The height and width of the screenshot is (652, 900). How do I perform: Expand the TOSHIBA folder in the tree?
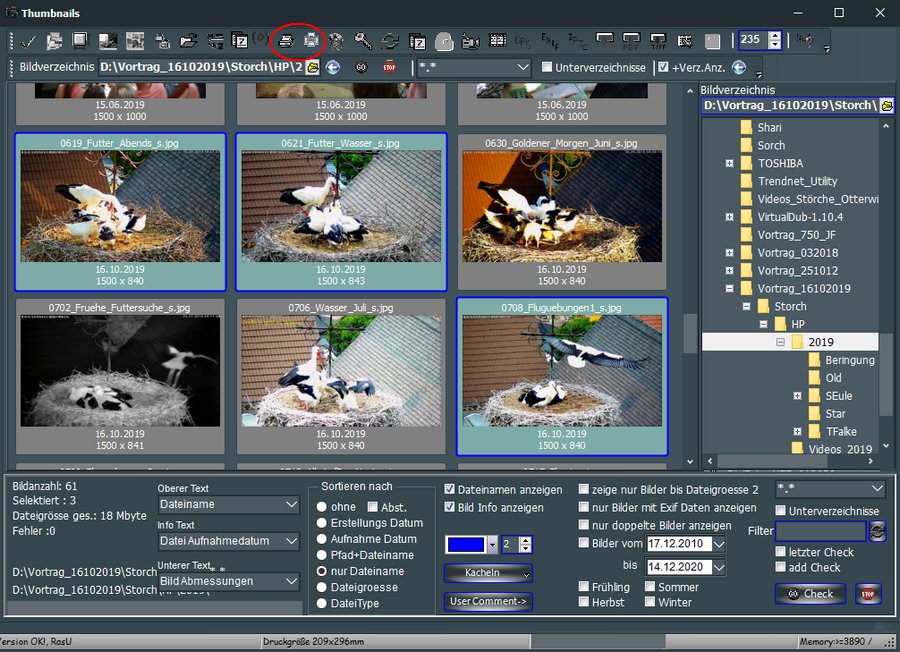tap(730, 163)
